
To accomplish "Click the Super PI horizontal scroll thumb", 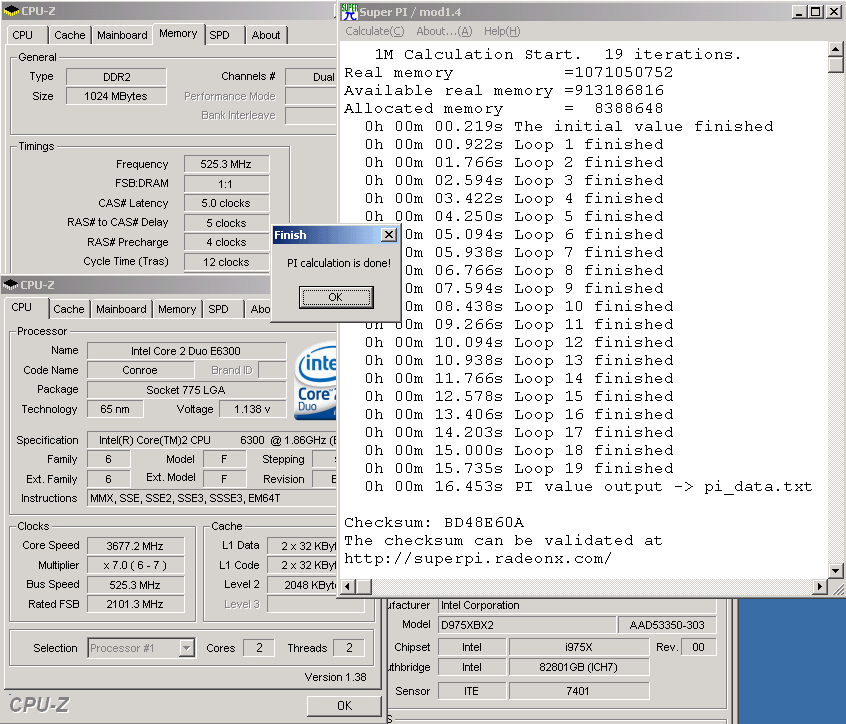I will click(364, 586).
